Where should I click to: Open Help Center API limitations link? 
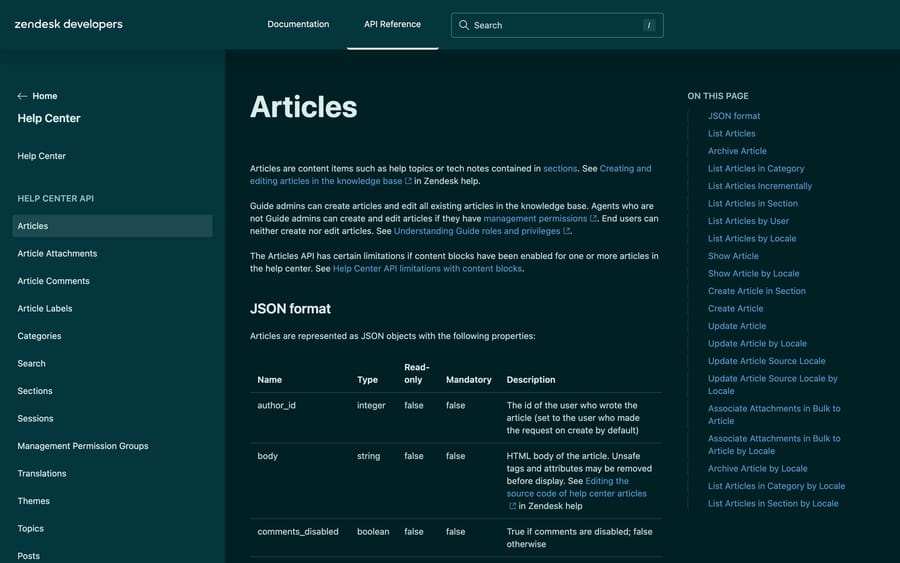click(428, 269)
